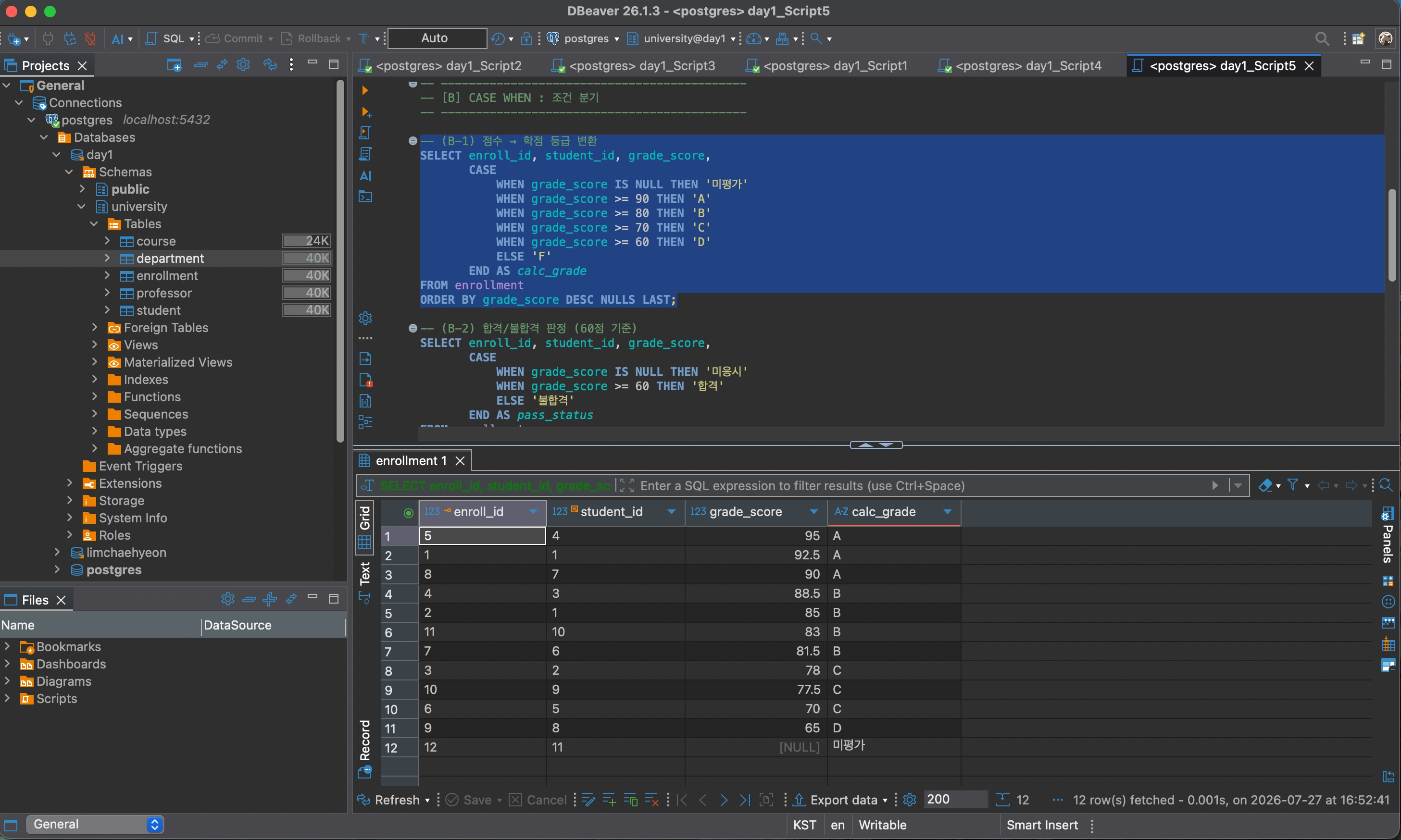Click the red disconnect icon in main toolbar
The image size is (1401, 840).
coord(90,38)
